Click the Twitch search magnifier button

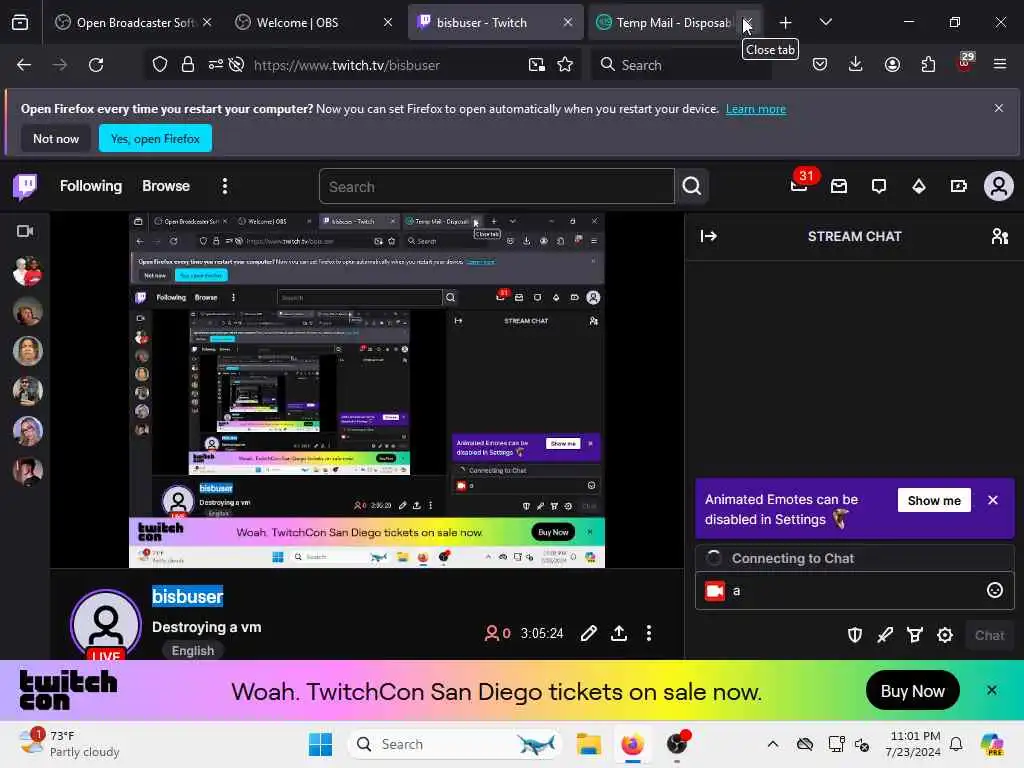tap(692, 187)
